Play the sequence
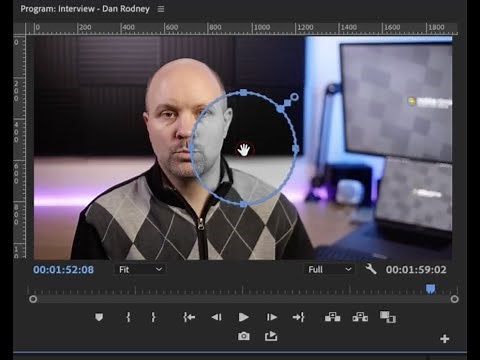The height and width of the screenshot is (360, 480). (x=244, y=317)
